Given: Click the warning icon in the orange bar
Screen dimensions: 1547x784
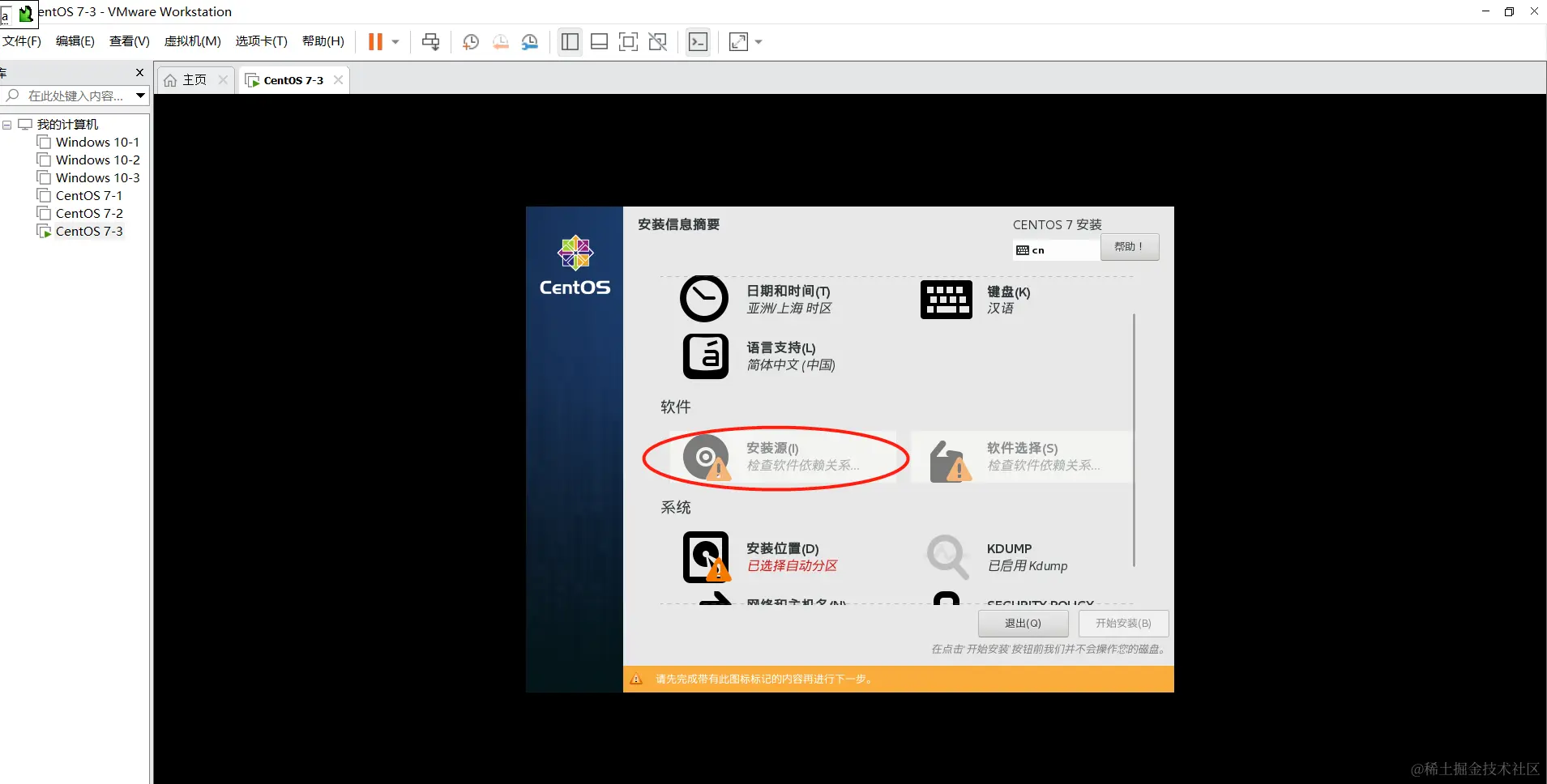Looking at the screenshot, I should click(636, 679).
